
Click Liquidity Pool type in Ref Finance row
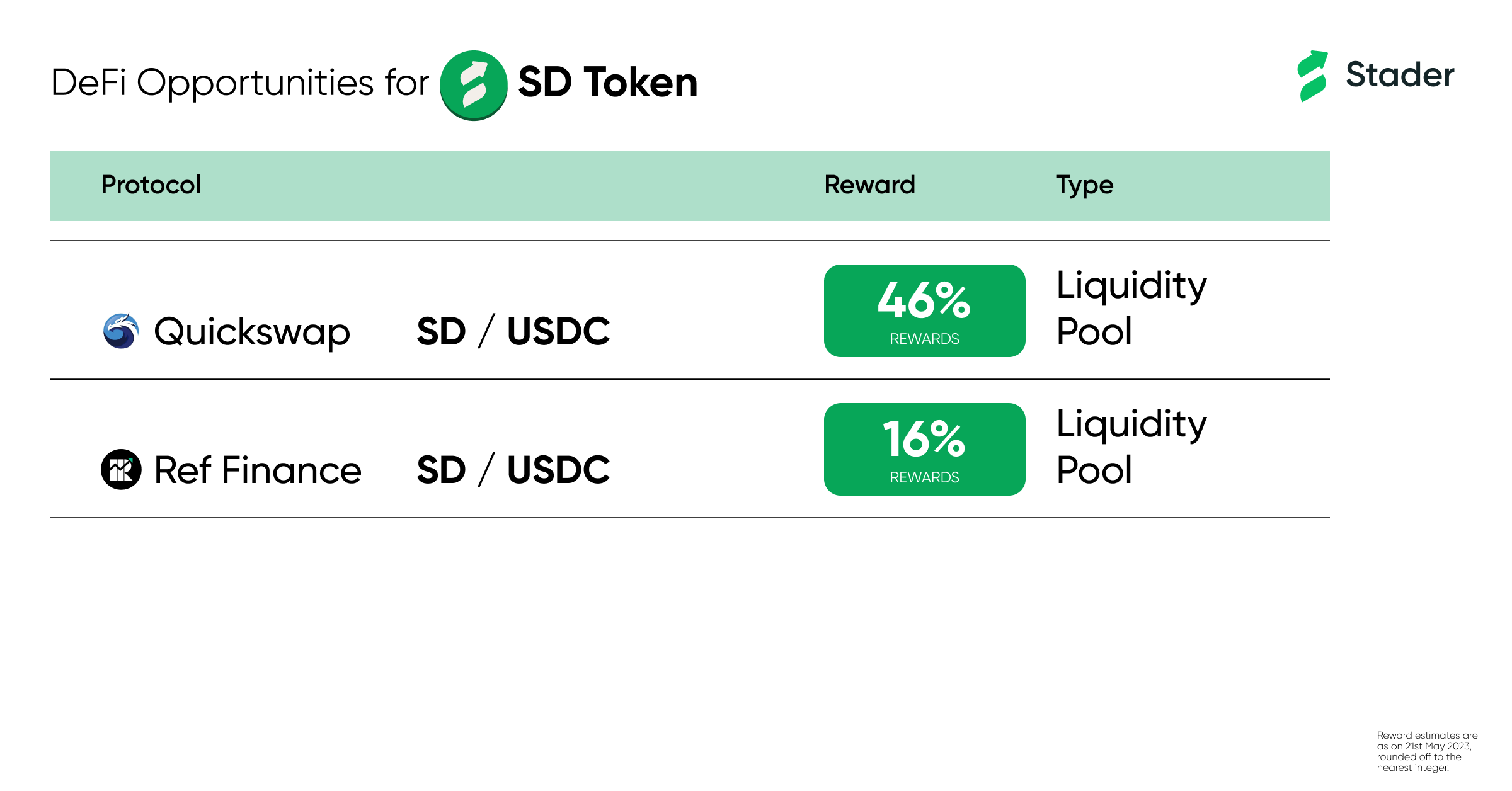click(x=1131, y=447)
